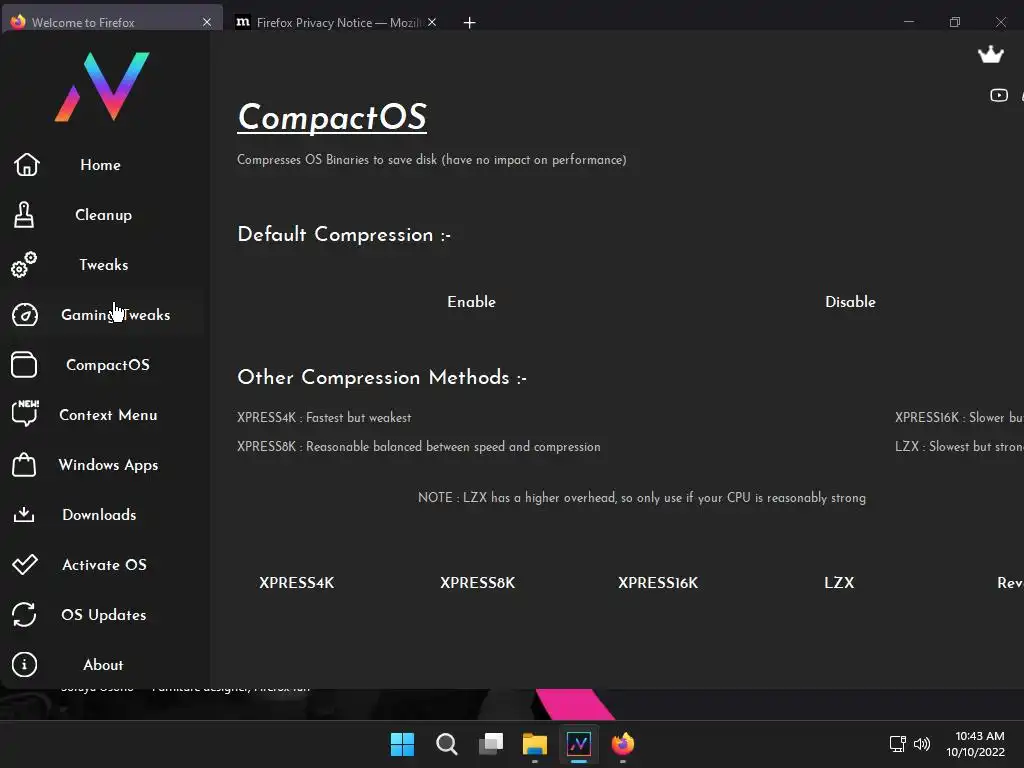
Task: Click the XPRESS8K balanced description line
Action: pos(419,447)
